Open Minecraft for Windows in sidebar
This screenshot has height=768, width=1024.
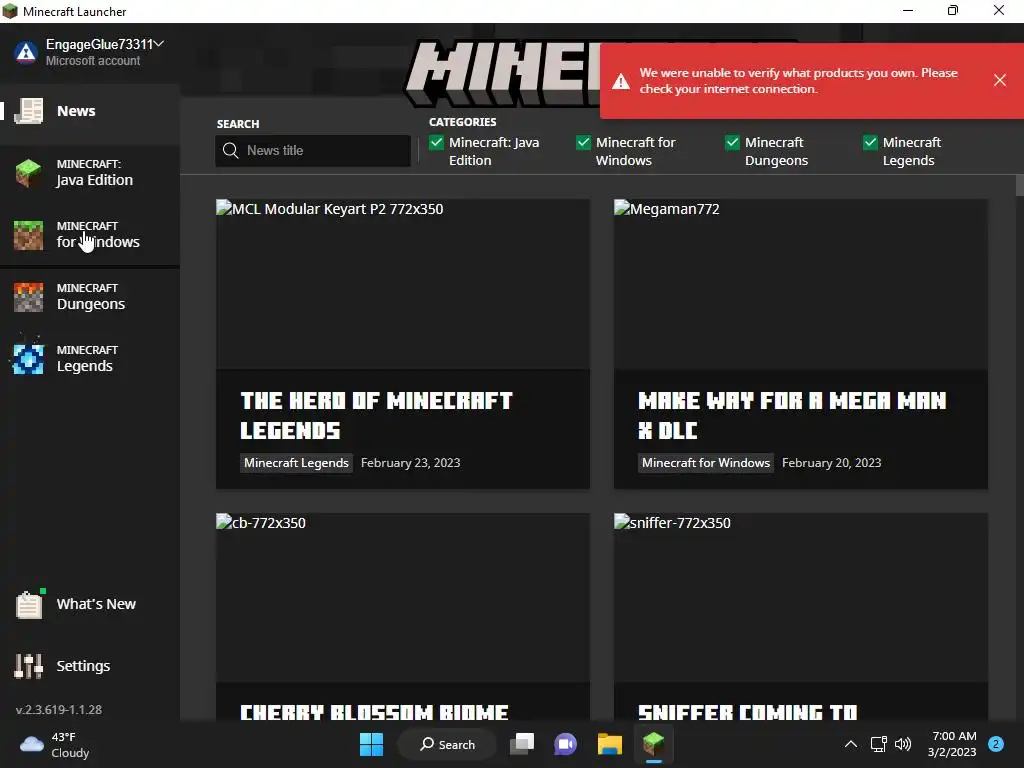coord(90,235)
